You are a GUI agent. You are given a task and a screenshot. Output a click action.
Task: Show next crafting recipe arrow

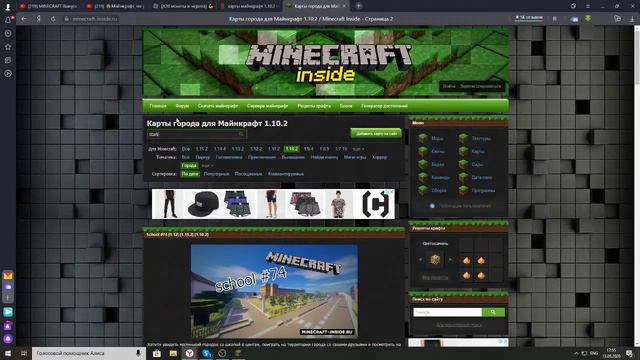[x=450, y=260]
